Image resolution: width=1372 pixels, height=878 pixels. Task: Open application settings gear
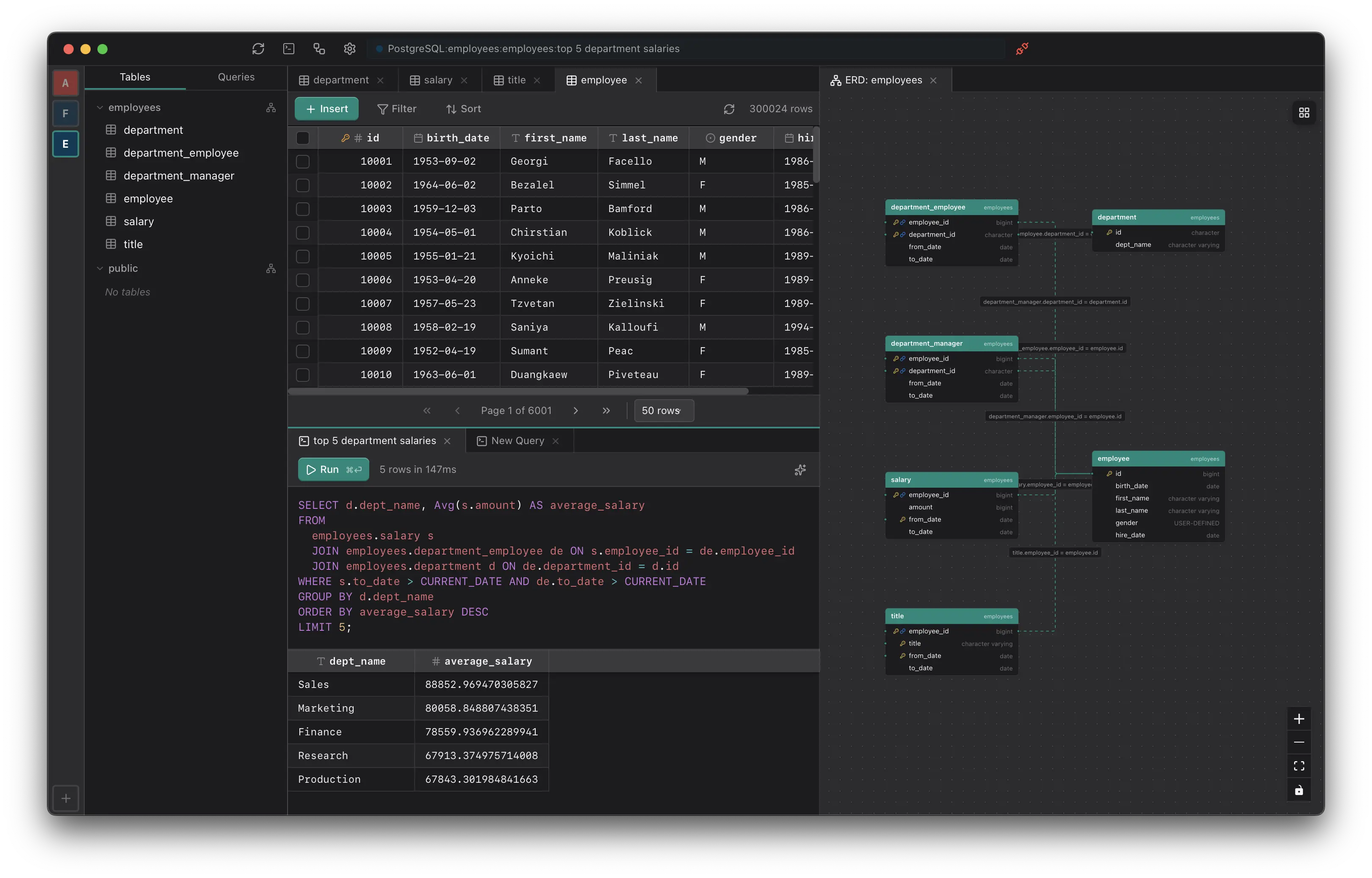pos(349,49)
